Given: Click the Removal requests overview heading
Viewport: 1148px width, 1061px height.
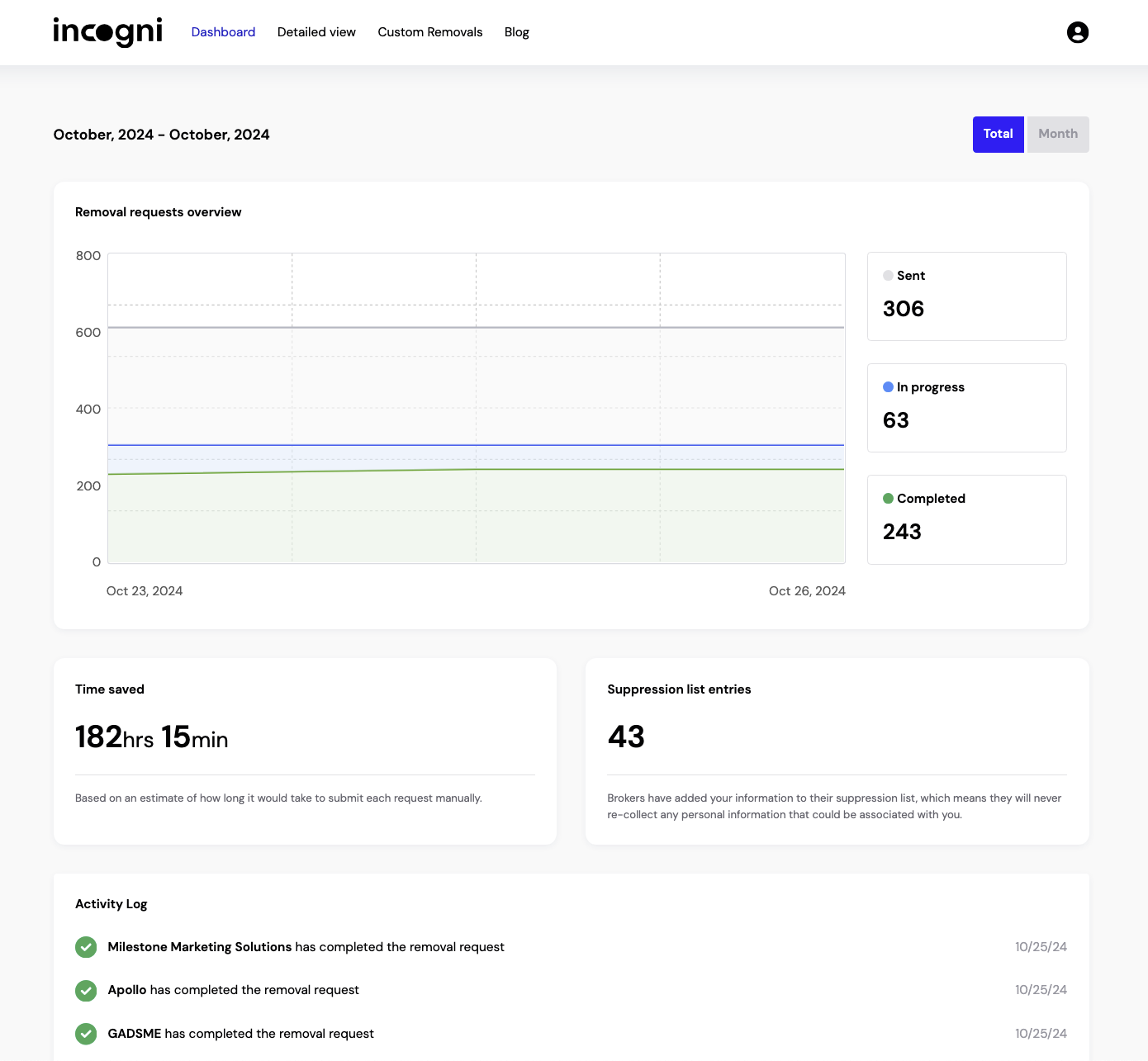Looking at the screenshot, I should point(159,212).
